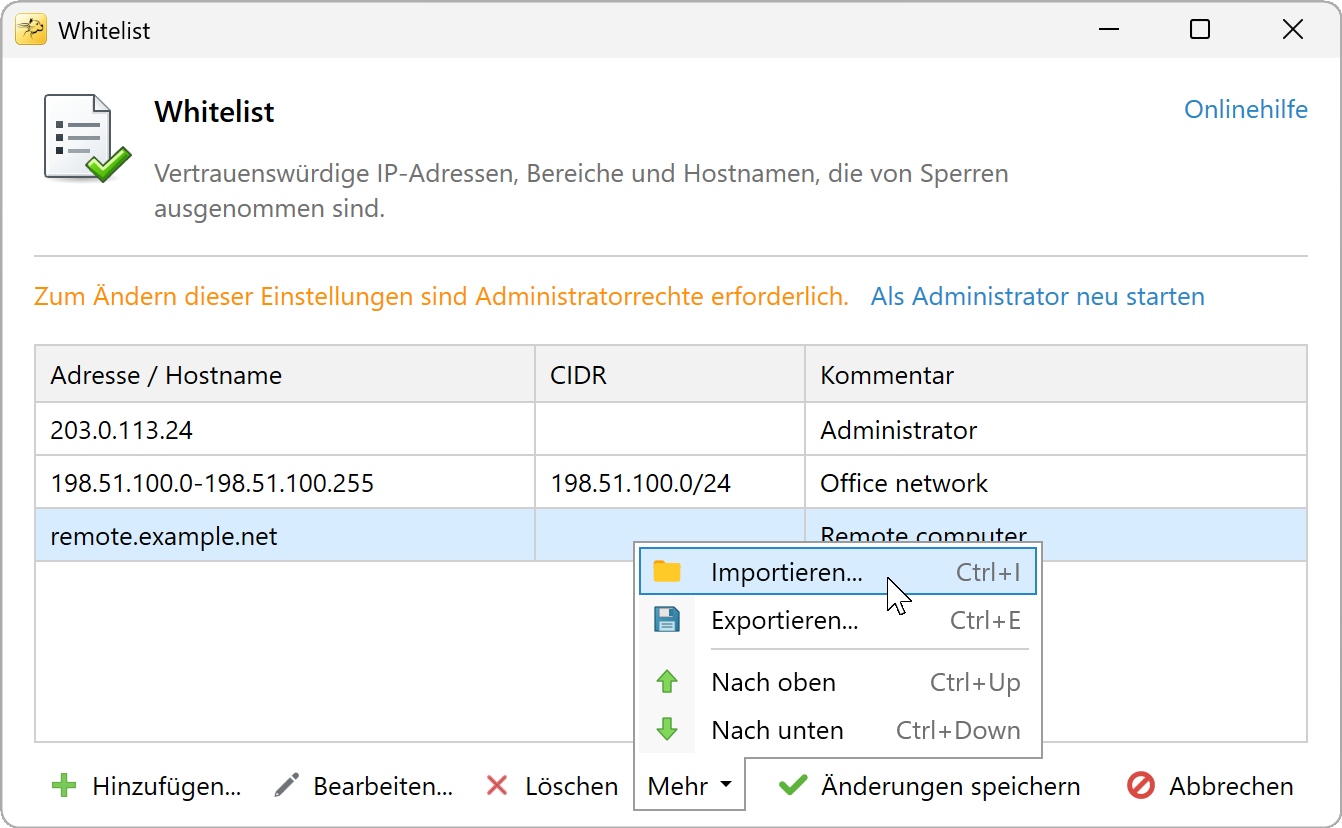Click Als Administrator neu starten link
The height and width of the screenshot is (828, 1342).
pos(1038,297)
